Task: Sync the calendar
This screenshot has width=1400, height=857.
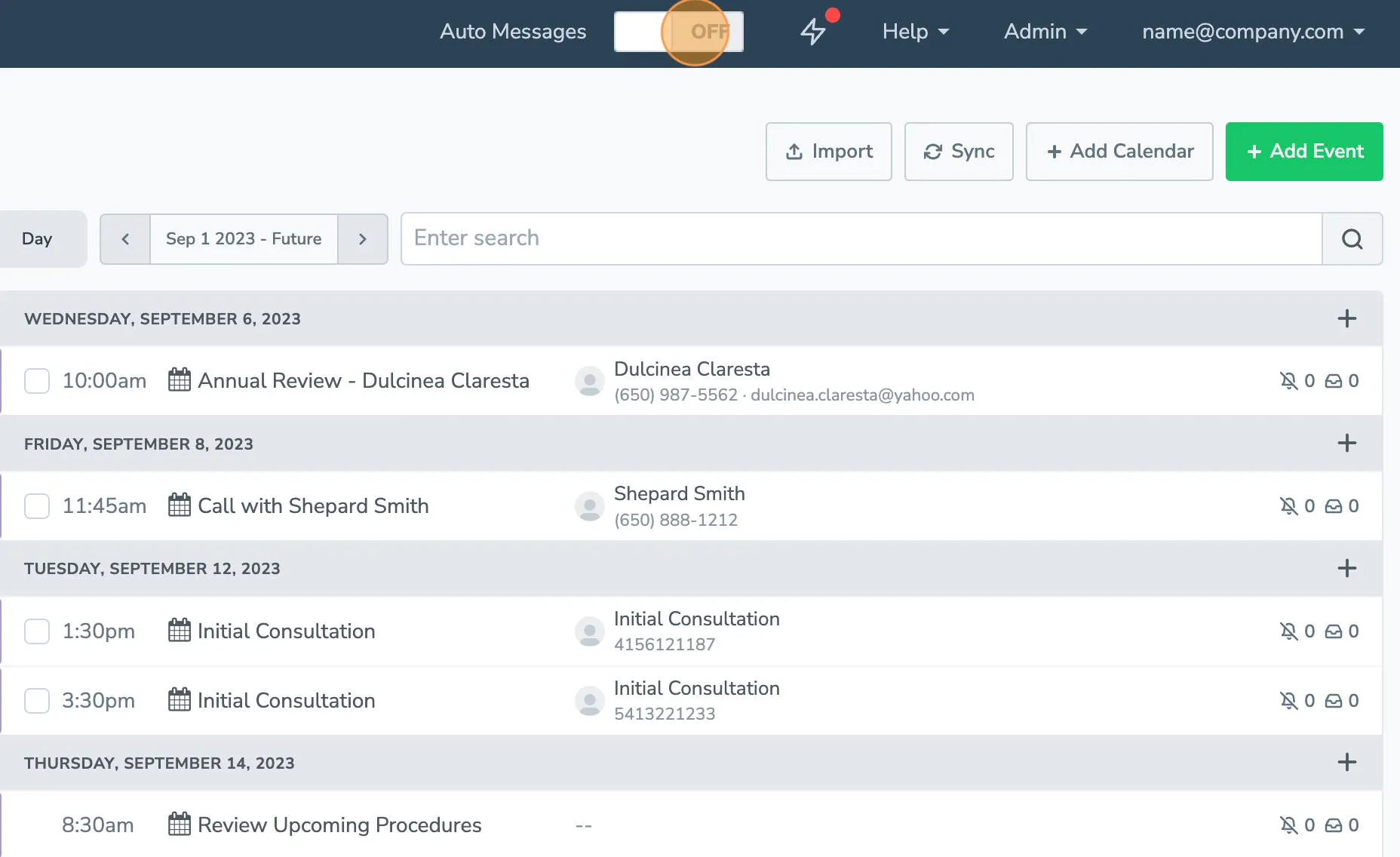Action: 958,152
